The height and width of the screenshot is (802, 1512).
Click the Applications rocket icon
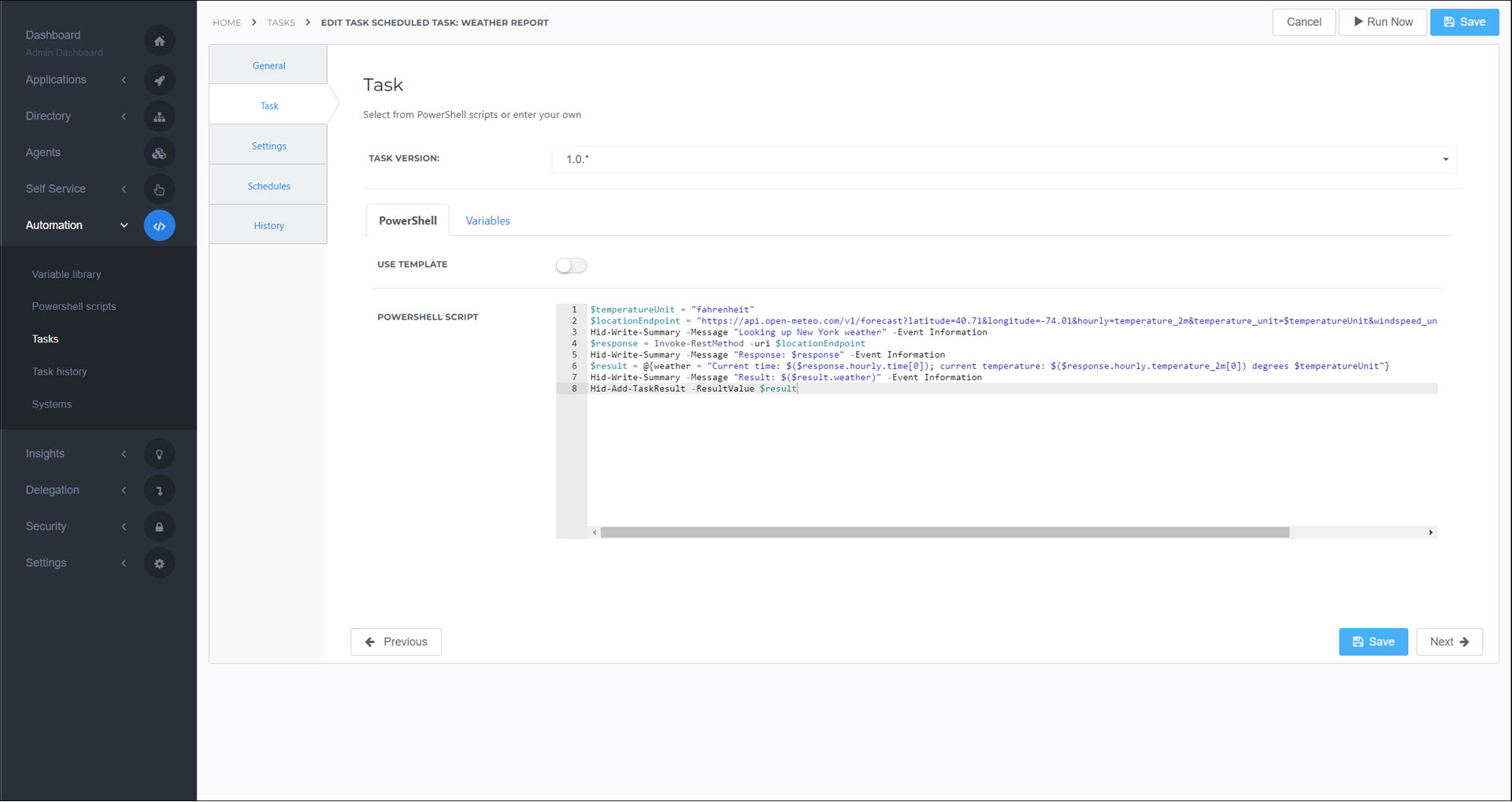pyautogui.click(x=159, y=80)
